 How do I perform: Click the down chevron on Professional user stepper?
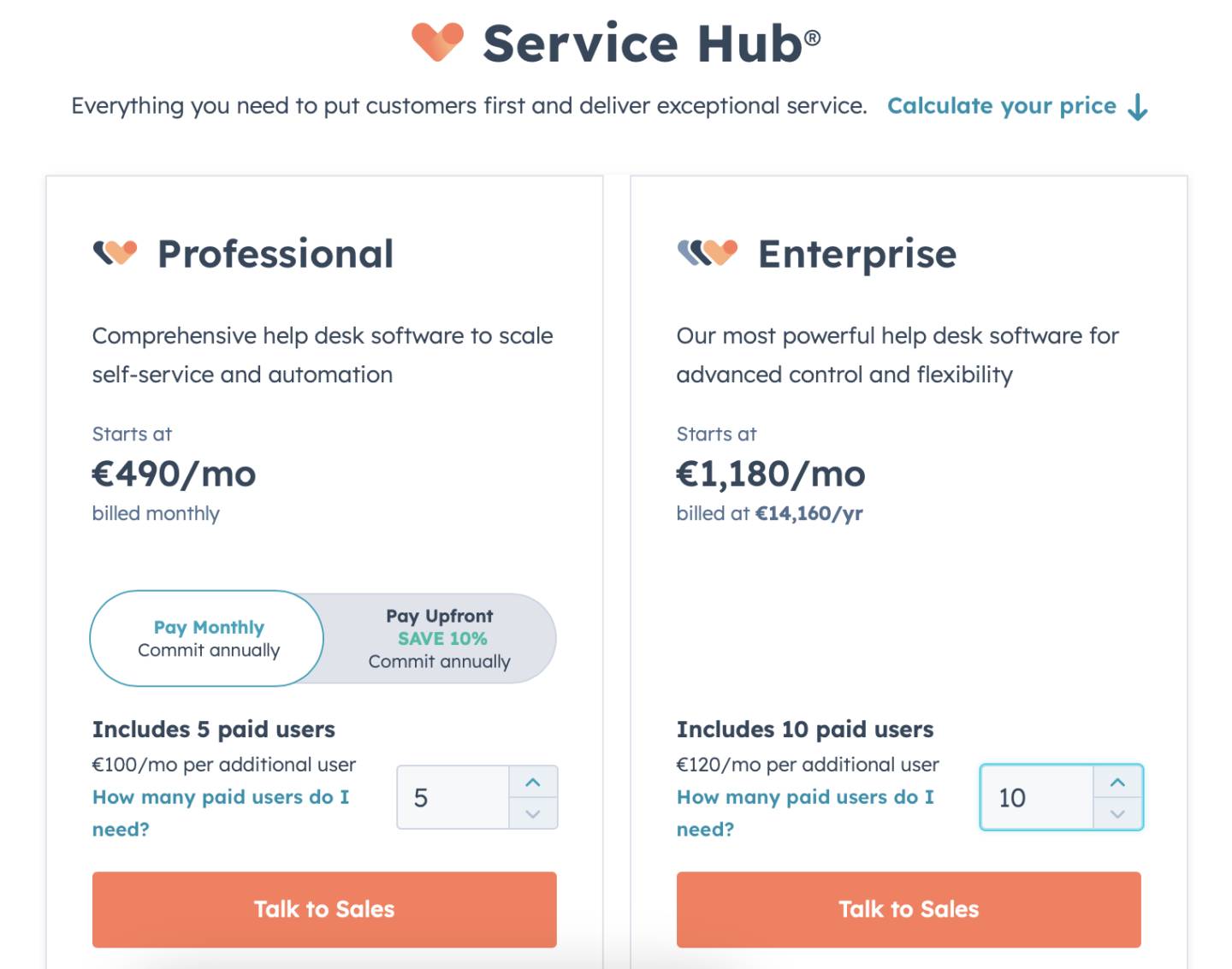tap(532, 814)
